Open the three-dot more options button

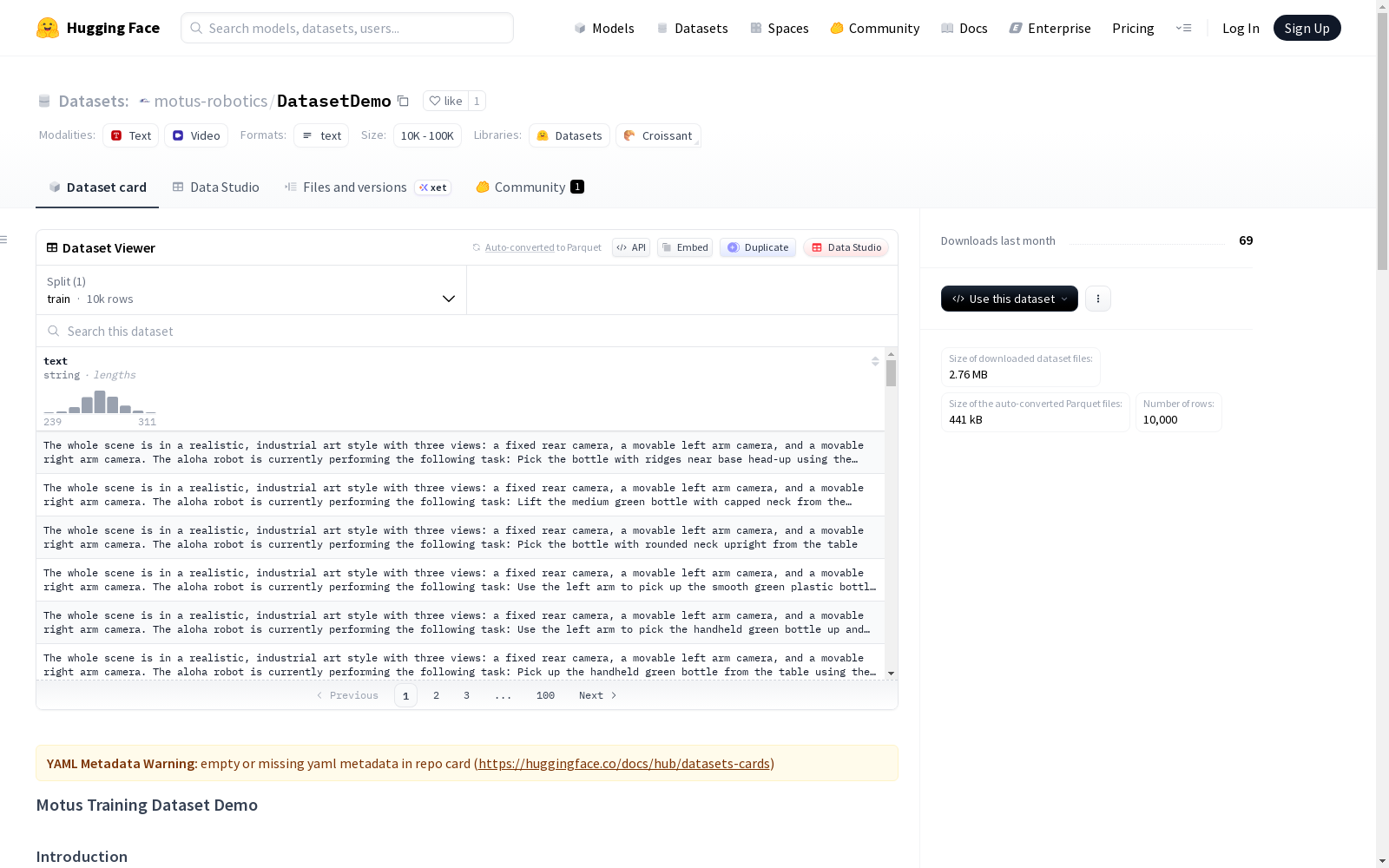pos(1098,299)
